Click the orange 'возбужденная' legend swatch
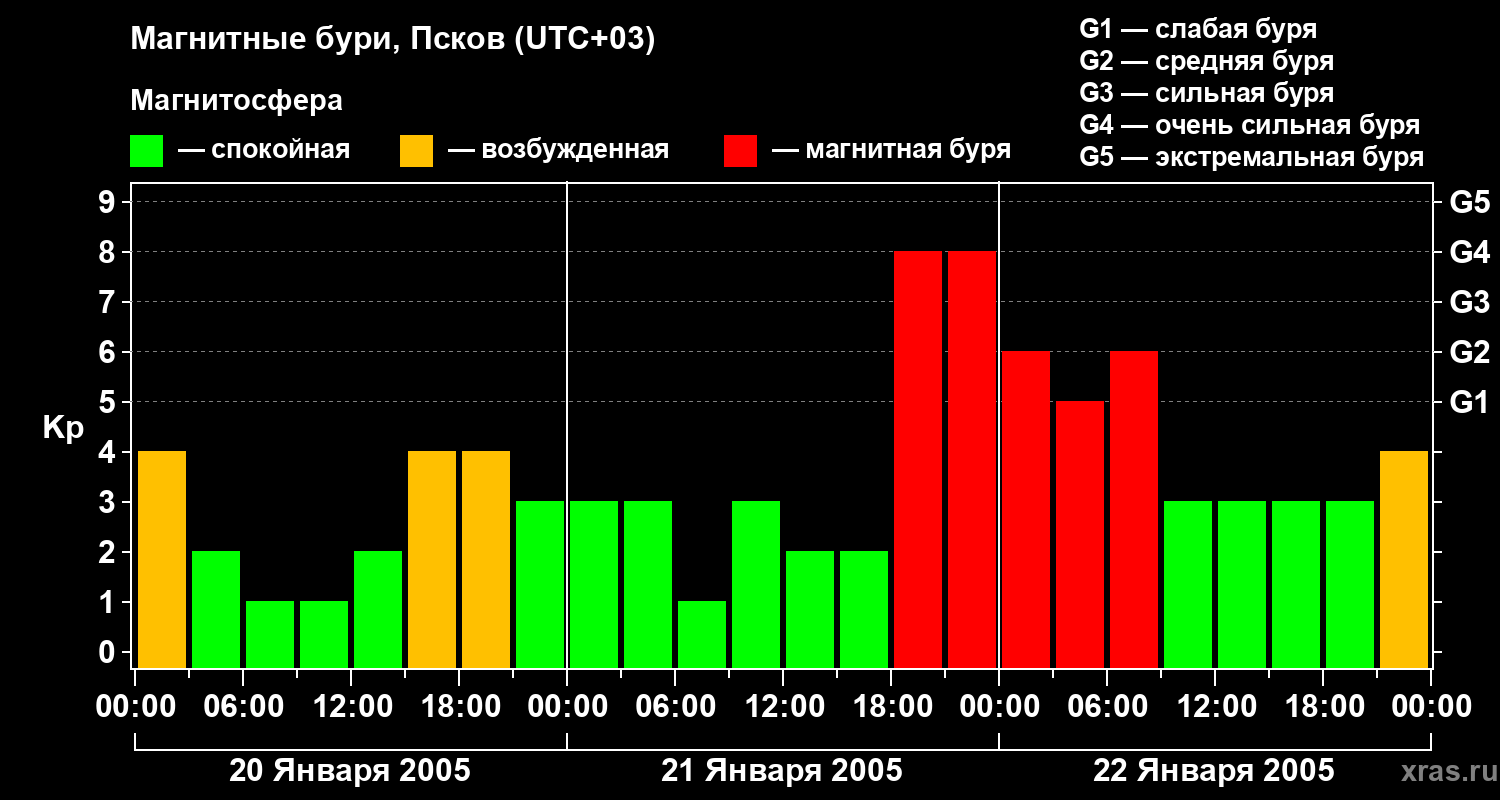This screenshot has height=800, width=1500. coord(416,151)
